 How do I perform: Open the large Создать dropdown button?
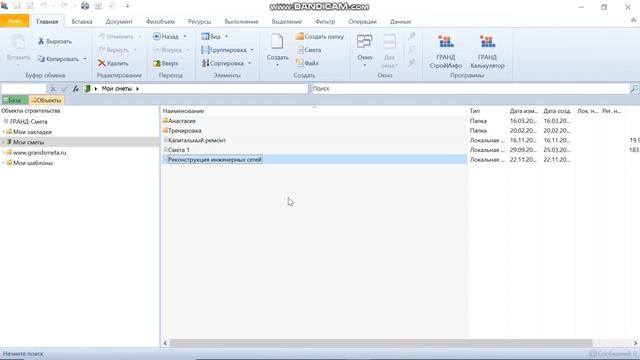pyautogui.click(x=277, y=51)
